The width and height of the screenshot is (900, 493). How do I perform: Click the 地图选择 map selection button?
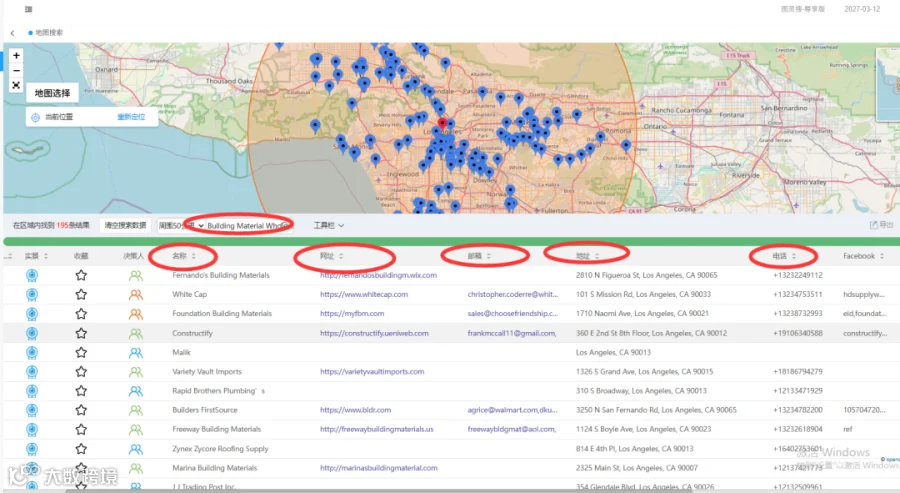(52, 93)
